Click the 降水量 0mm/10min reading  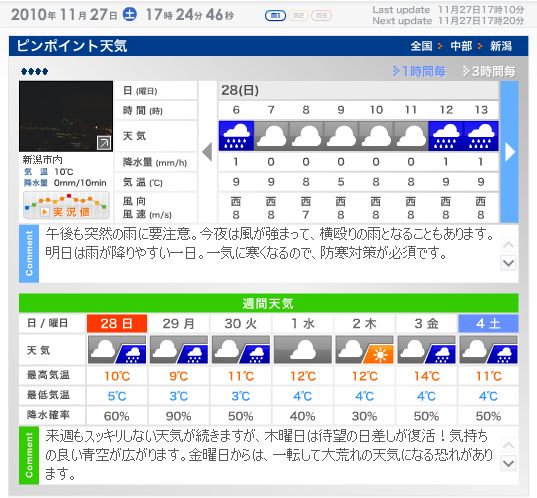pos(65,183)
